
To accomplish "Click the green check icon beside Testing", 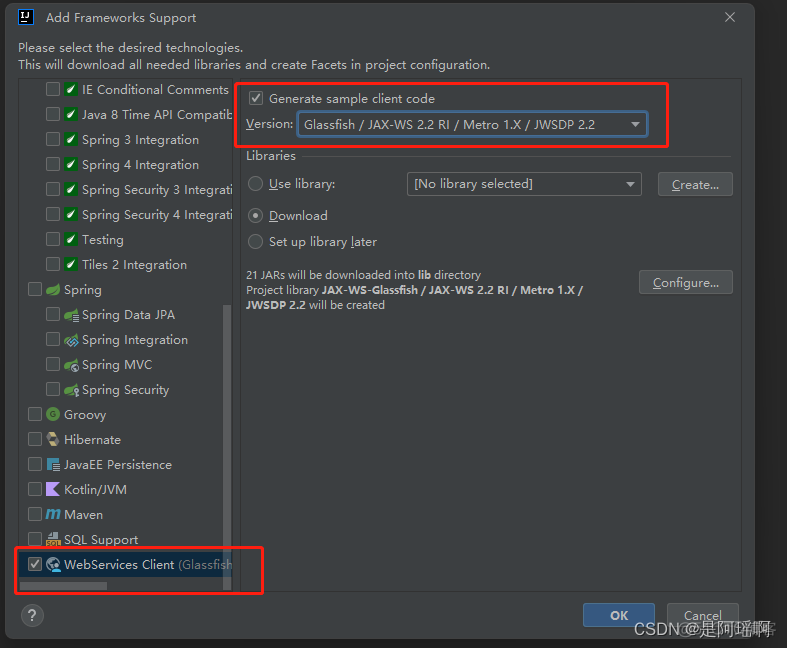I will pos(71,239).
